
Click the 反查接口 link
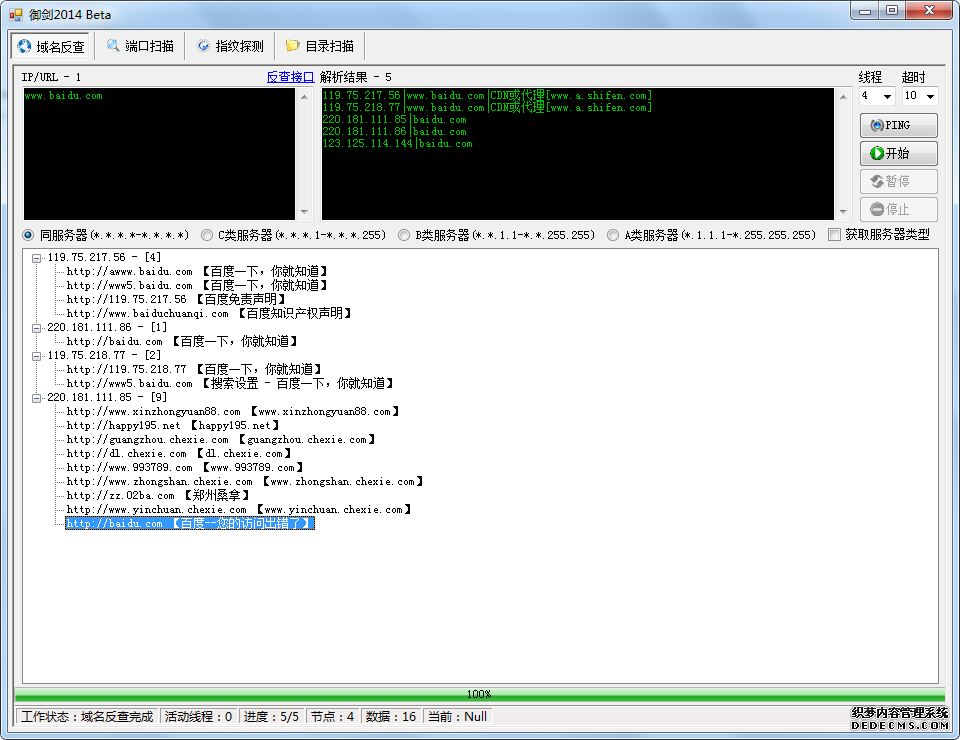click(290, 77)
